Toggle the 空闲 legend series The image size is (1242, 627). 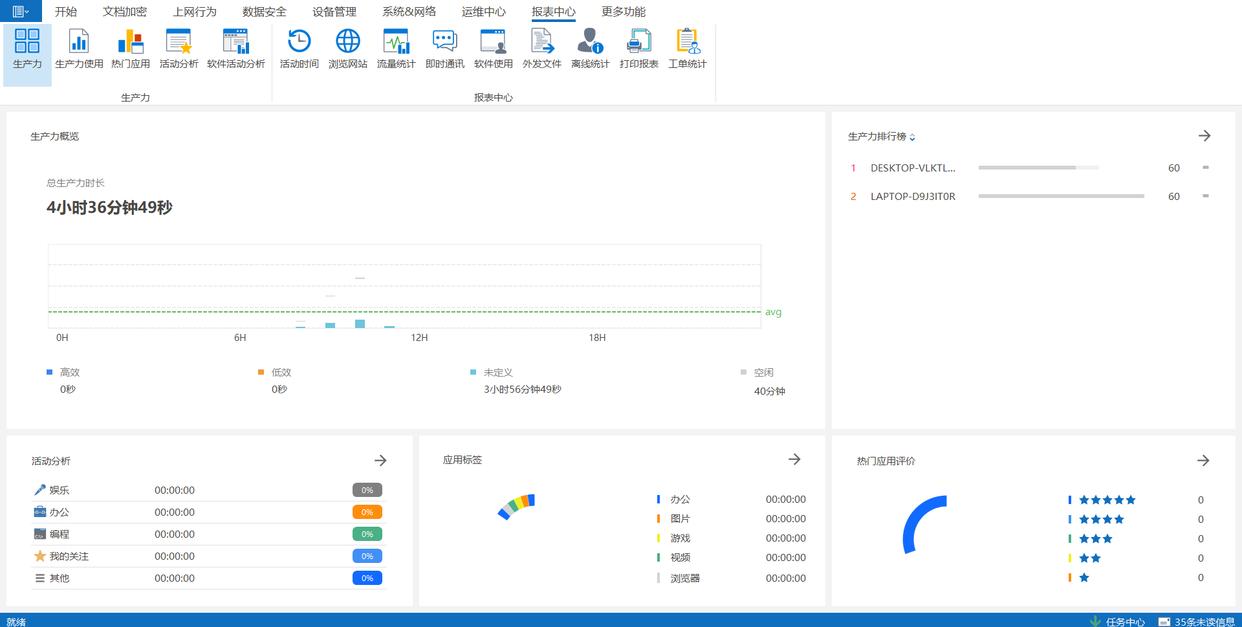[762, 372]
